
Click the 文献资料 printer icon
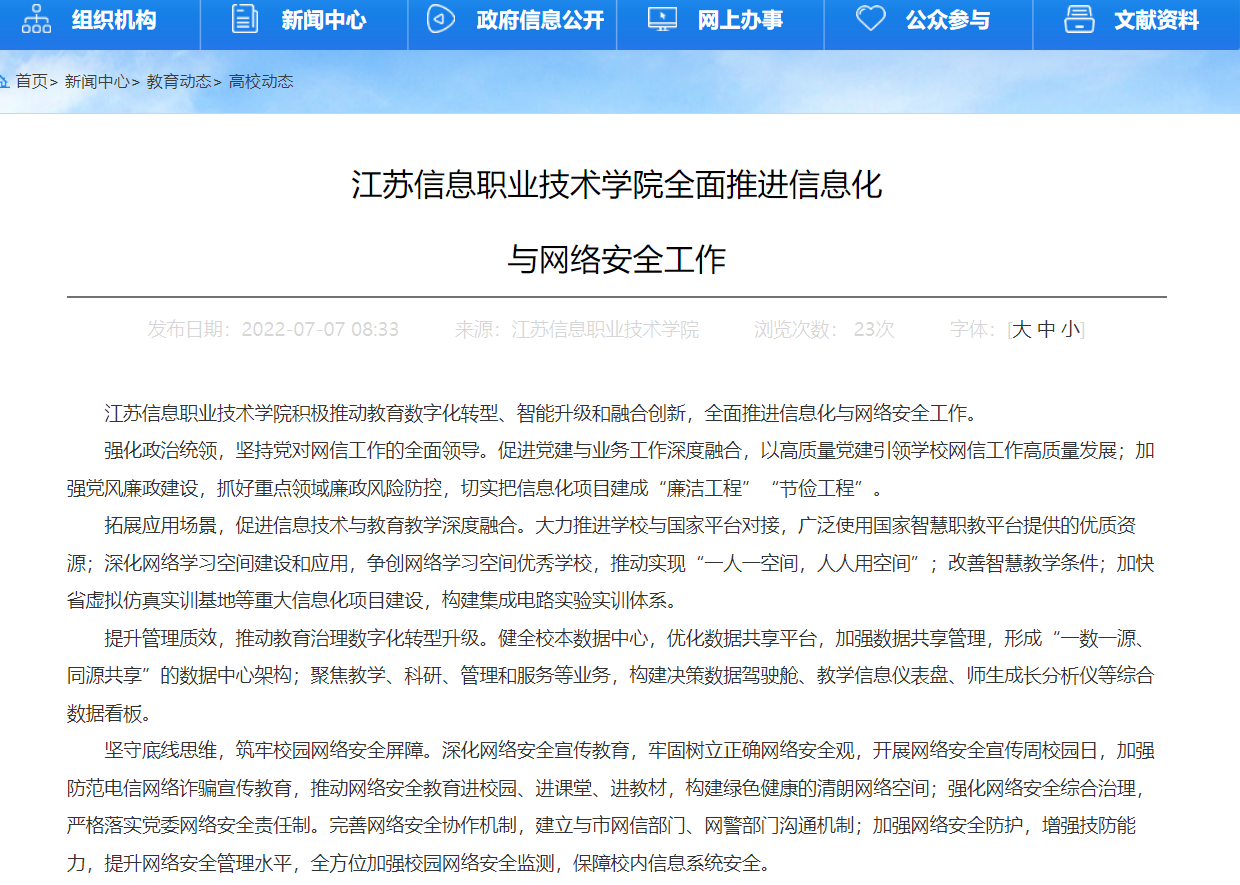click(x=1079, y=19)
